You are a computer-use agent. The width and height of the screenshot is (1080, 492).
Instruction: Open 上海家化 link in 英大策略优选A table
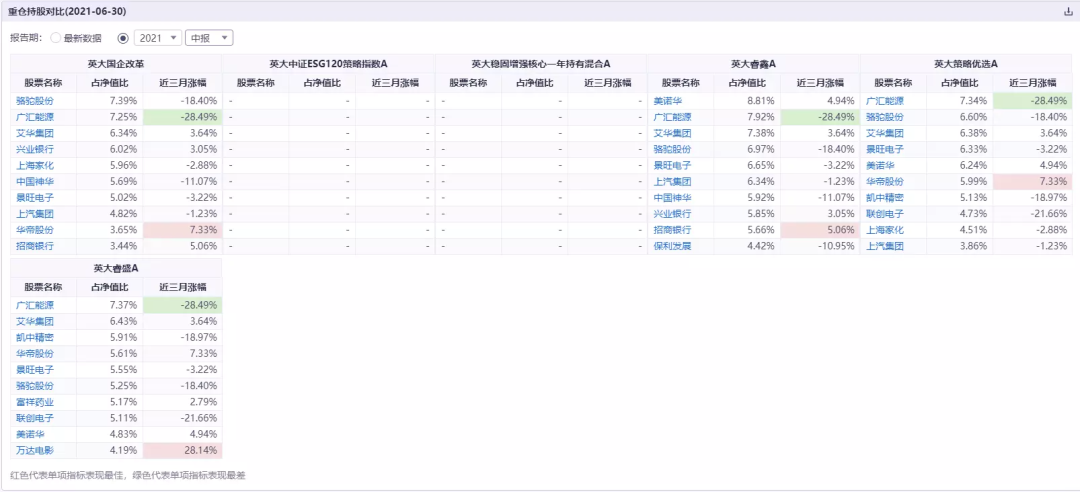coord(884,230)
